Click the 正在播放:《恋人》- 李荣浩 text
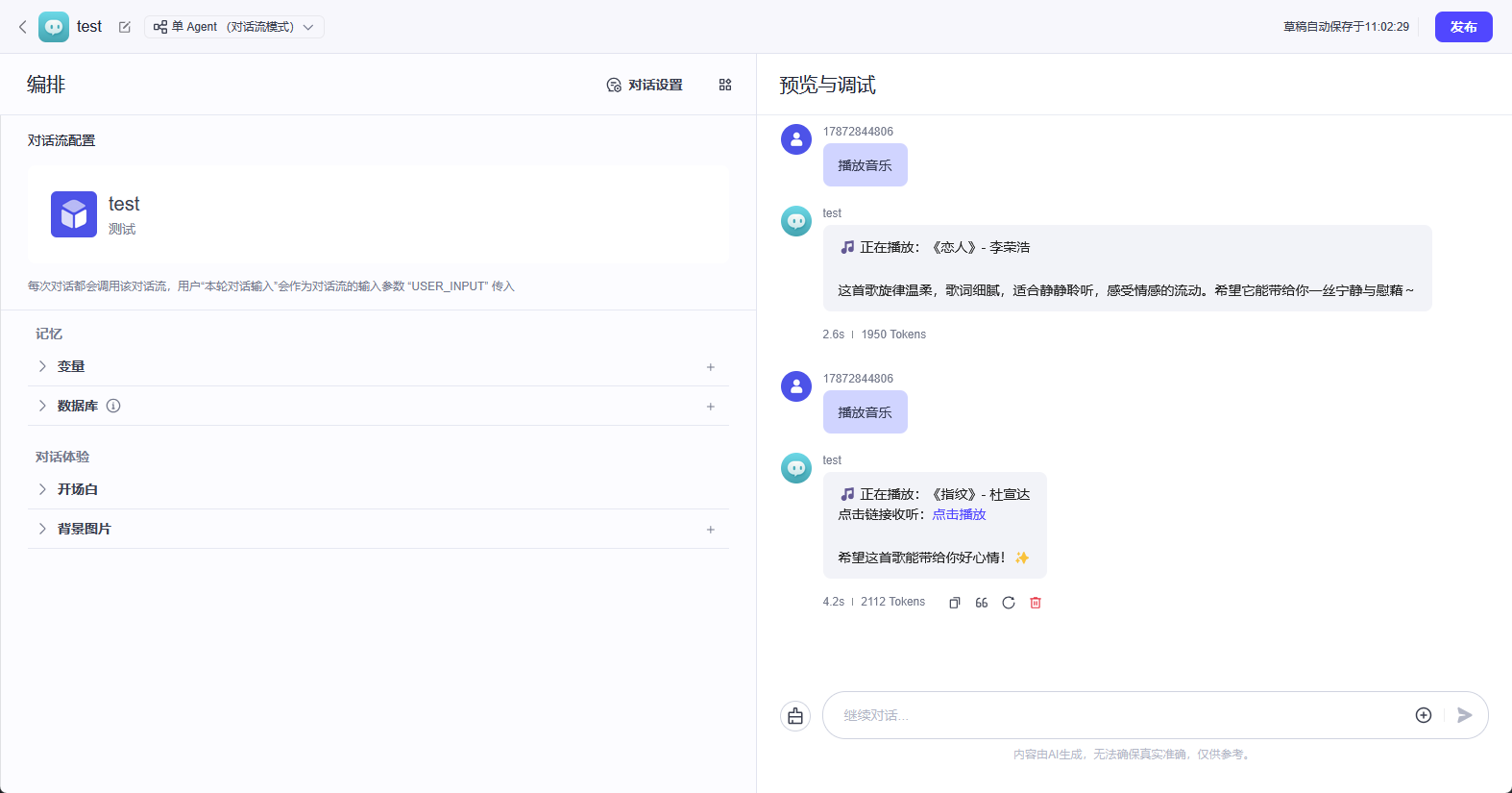The height and width of the screenshot is (793, 1512). (x=935, y=247)
